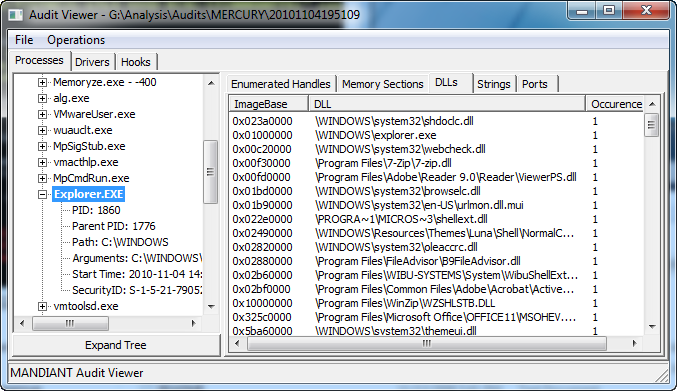677x391 pixels.
Task: Click the tree pane horizontal scrollbar thumb
Action: point(70,323)
